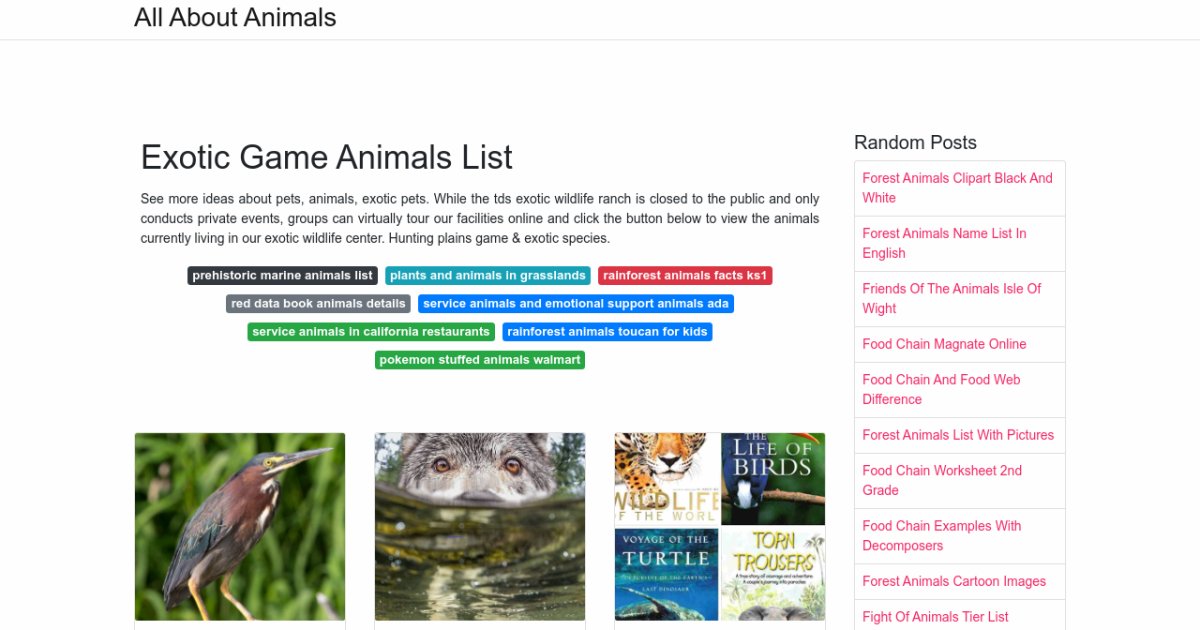Image resolution: width=1200 pixels, height=630 pixels.
Task: Select rainforest animals toucan for kids tag
Action: pyautogui.click(x=607, y=332)
